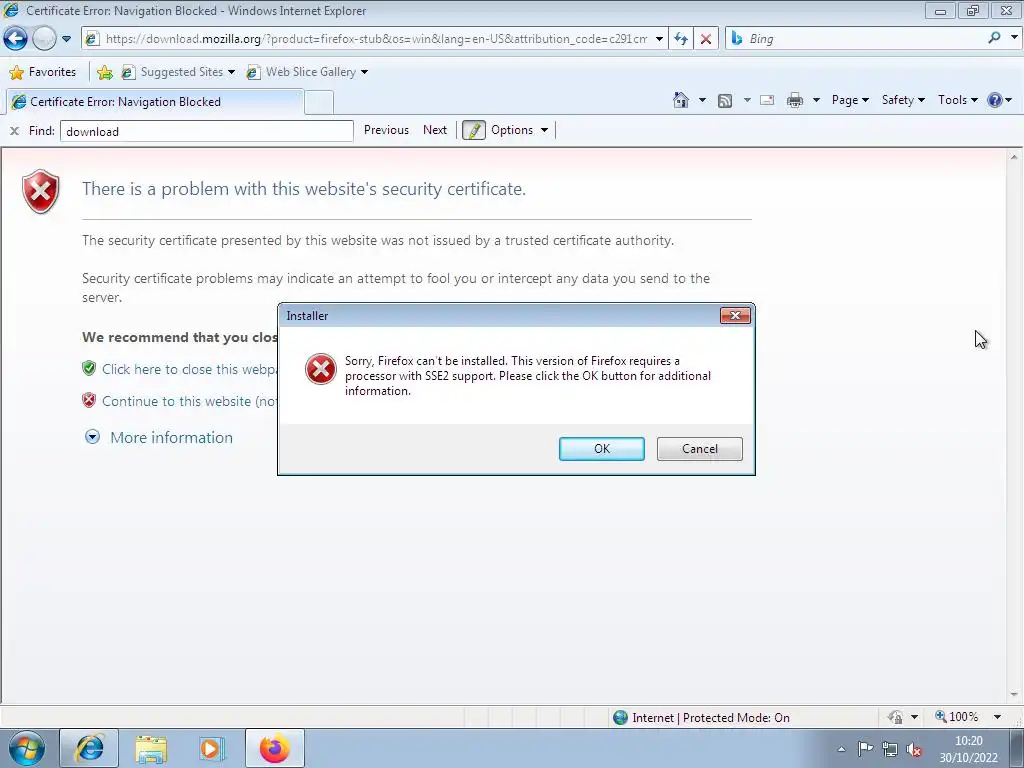Open Internet Explorer from the taskbar
Screen dimensions: 1024x768
(x=89, y=748)
